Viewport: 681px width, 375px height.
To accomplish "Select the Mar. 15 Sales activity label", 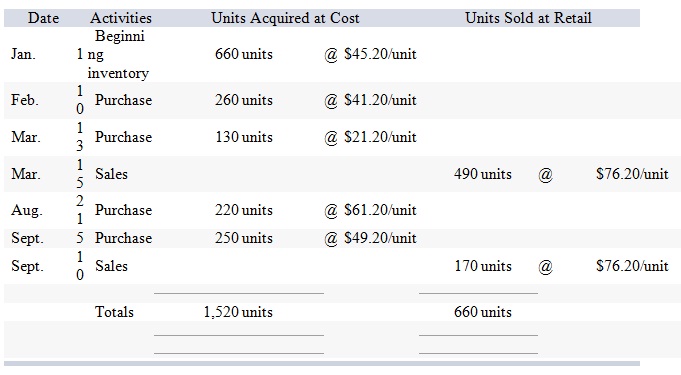I will tap(111, 174).
